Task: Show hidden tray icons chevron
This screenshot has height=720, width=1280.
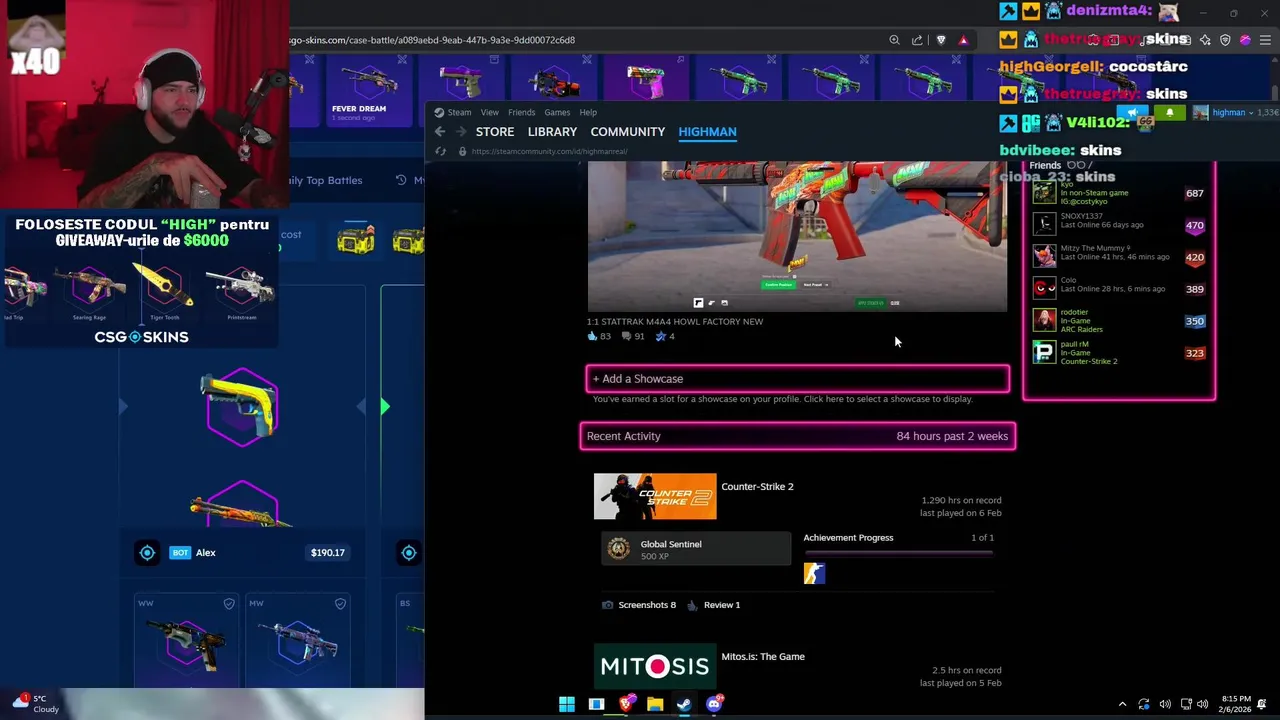Action: 1122,704
